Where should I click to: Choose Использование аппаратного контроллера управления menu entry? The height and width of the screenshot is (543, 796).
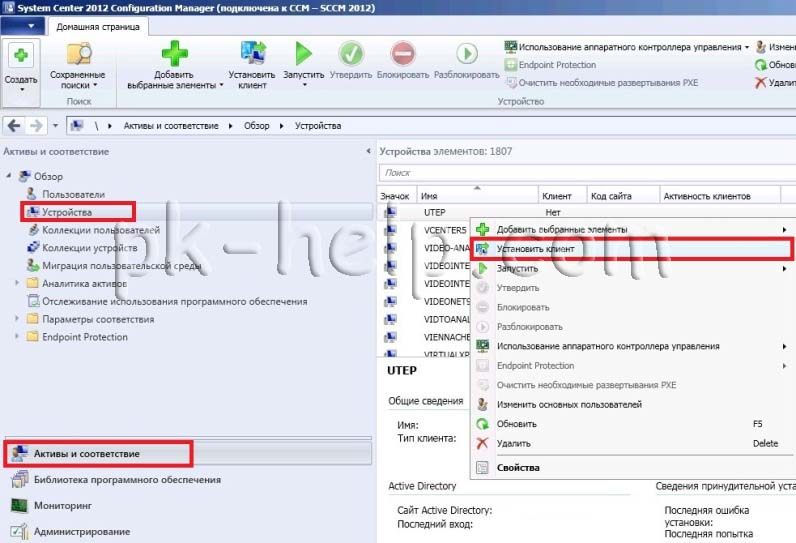click(631, 346)
